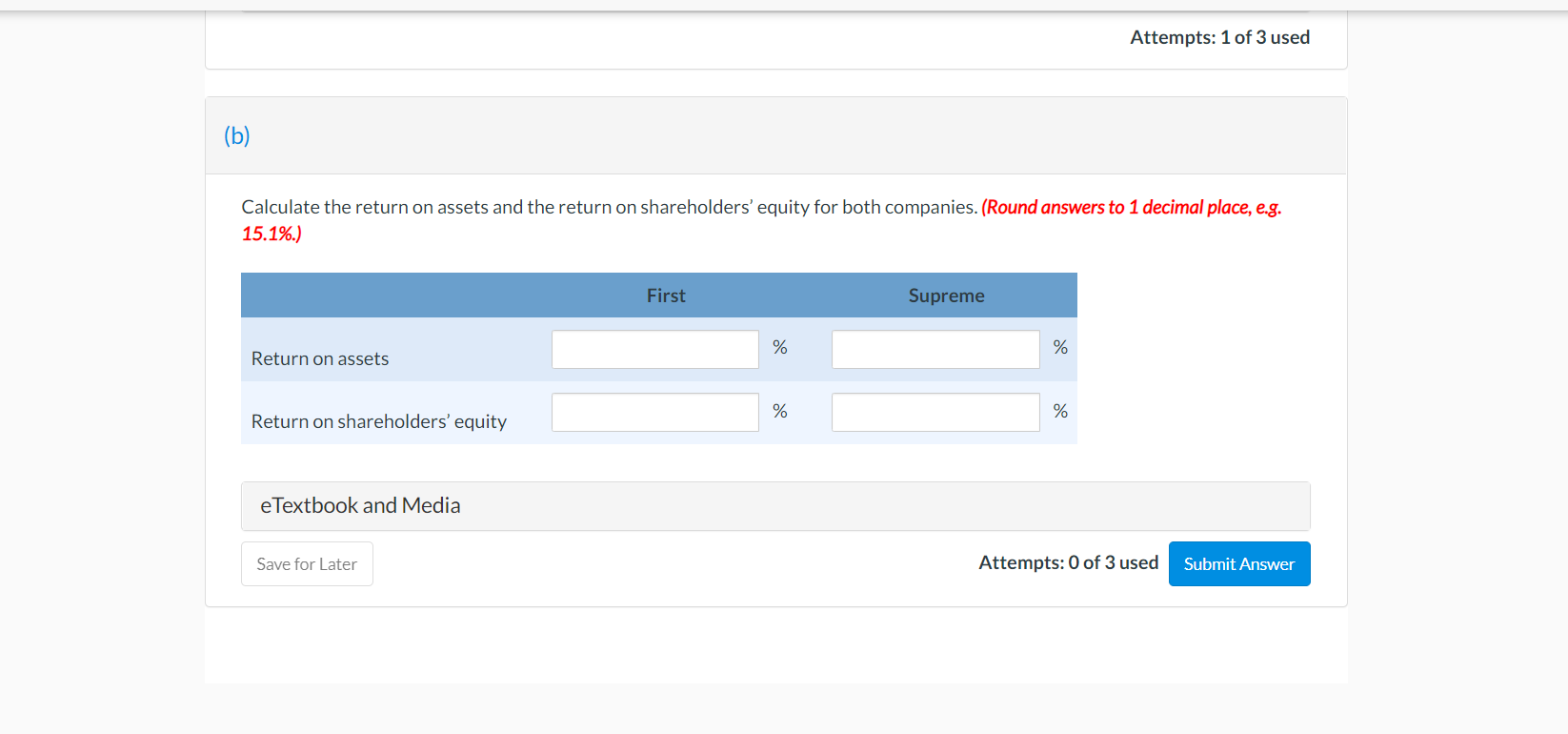Image resolution: width=1568 pixels, height=734 pixels.
Task: Click the First column header
Action: pos(665,296)
